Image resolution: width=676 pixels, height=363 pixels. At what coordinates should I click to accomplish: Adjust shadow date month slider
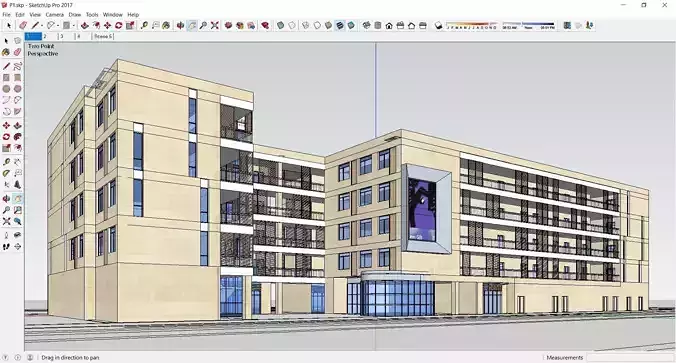click(472, 25)
